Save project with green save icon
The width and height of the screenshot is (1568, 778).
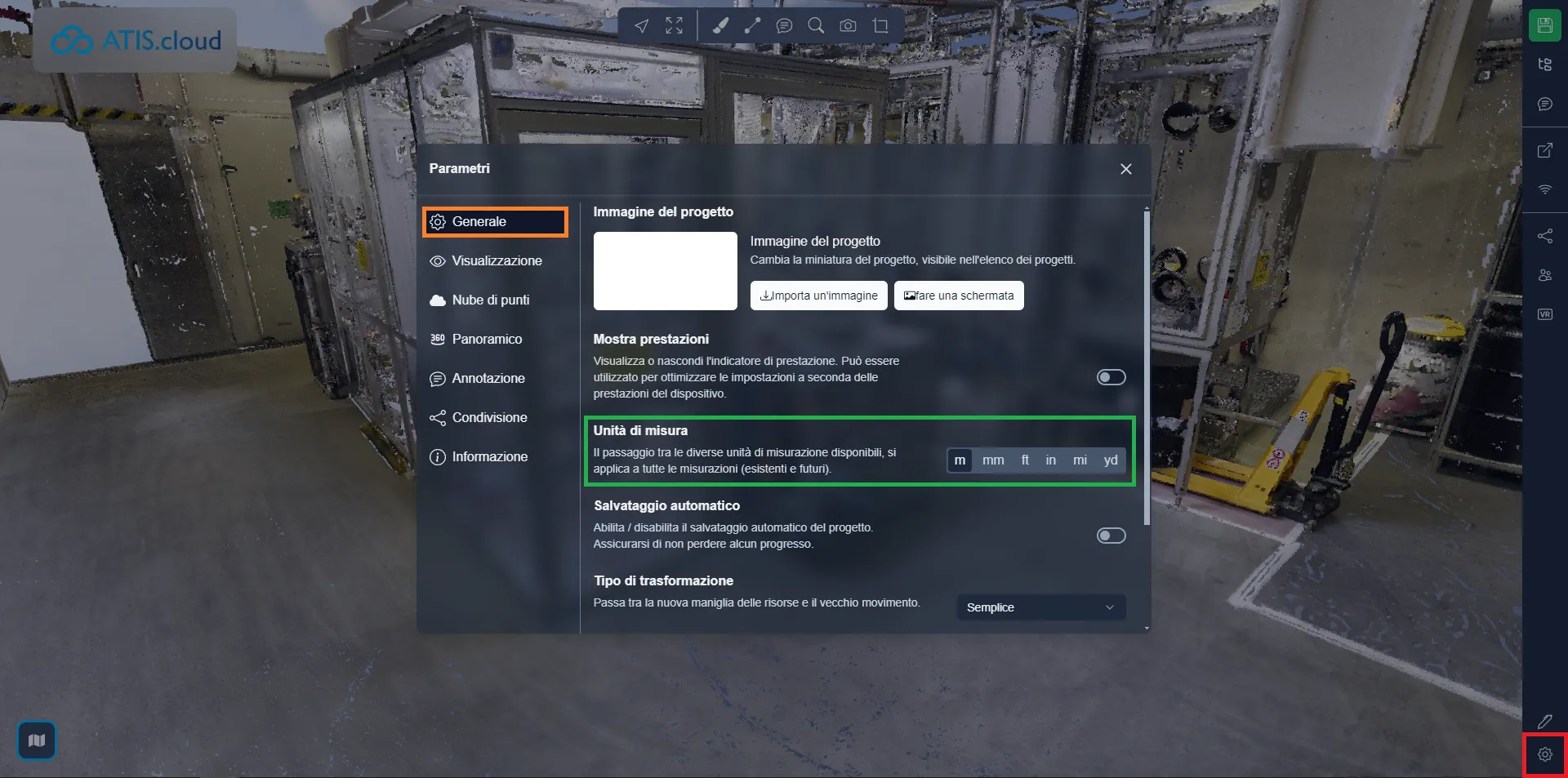point(1544,25)
